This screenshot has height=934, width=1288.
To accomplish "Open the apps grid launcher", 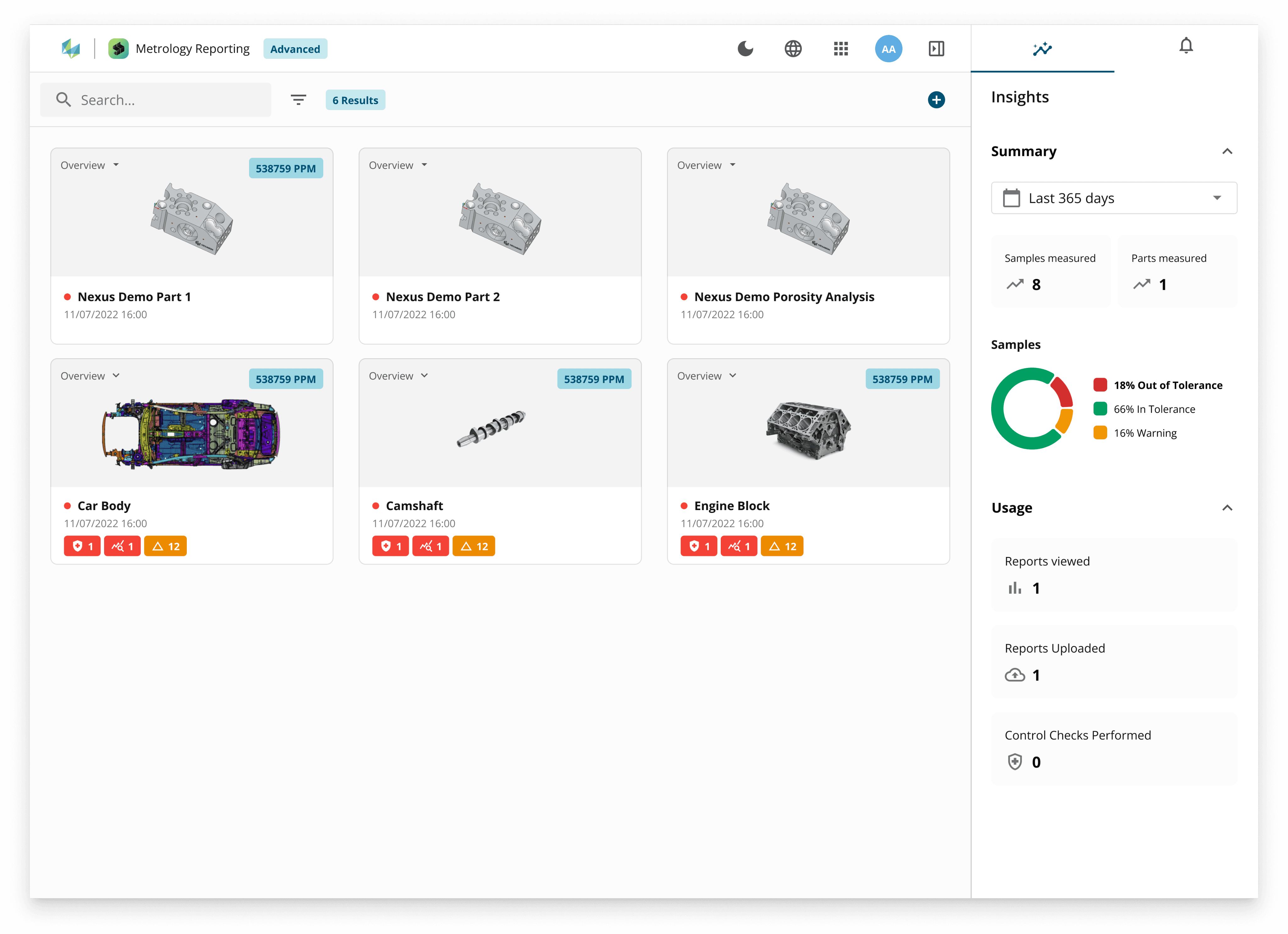I will point(841,49).
